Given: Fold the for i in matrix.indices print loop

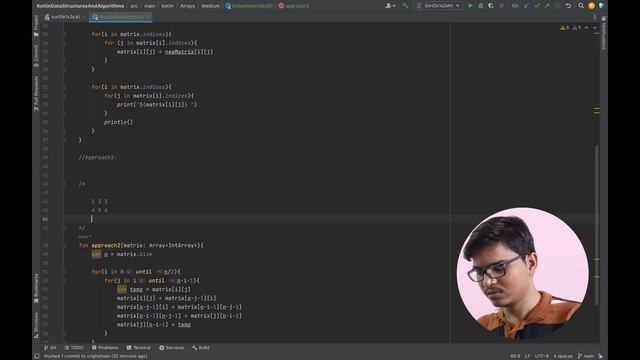Looking at the screenshot, I should [x=63, y=87].
